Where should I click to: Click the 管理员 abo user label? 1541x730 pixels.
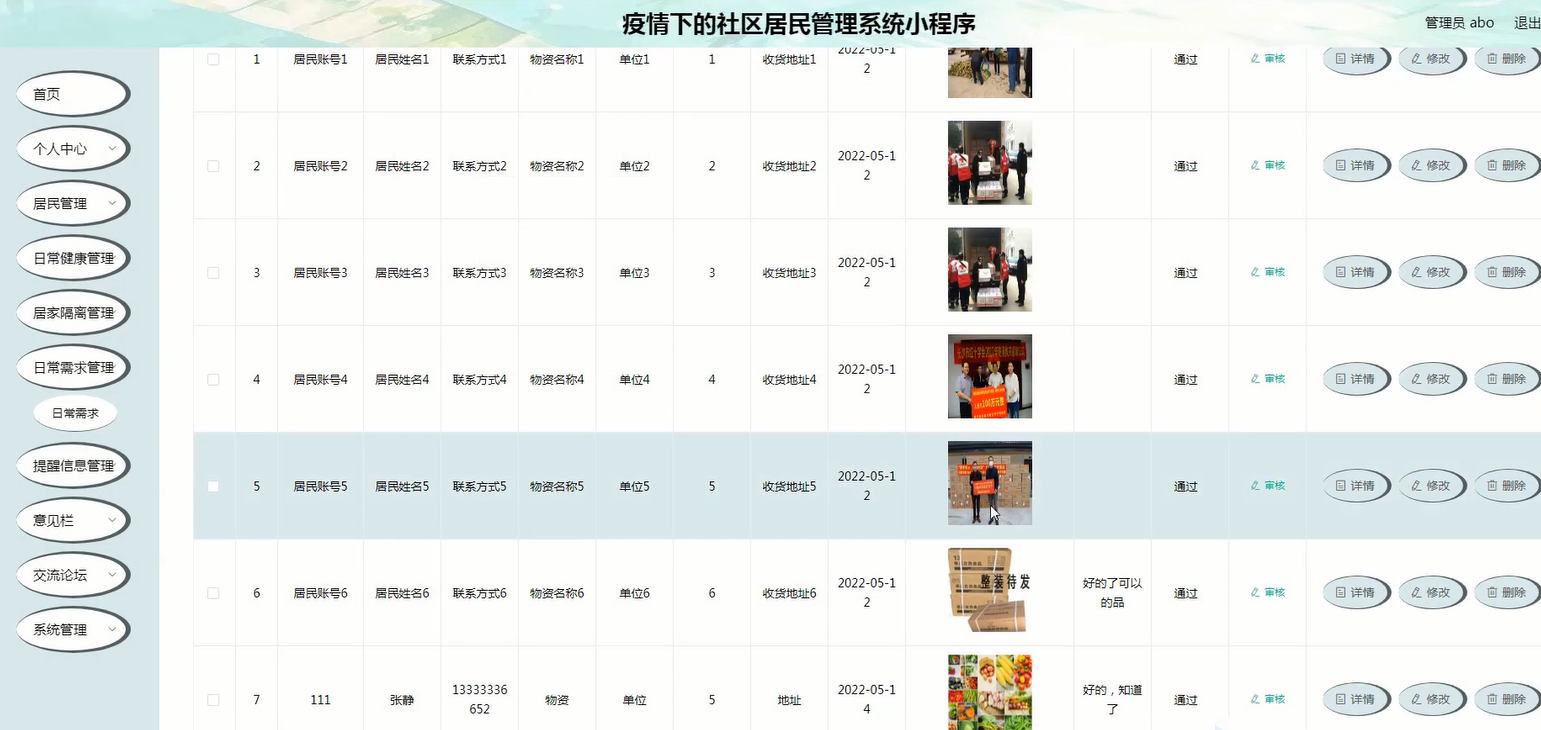1459,23
